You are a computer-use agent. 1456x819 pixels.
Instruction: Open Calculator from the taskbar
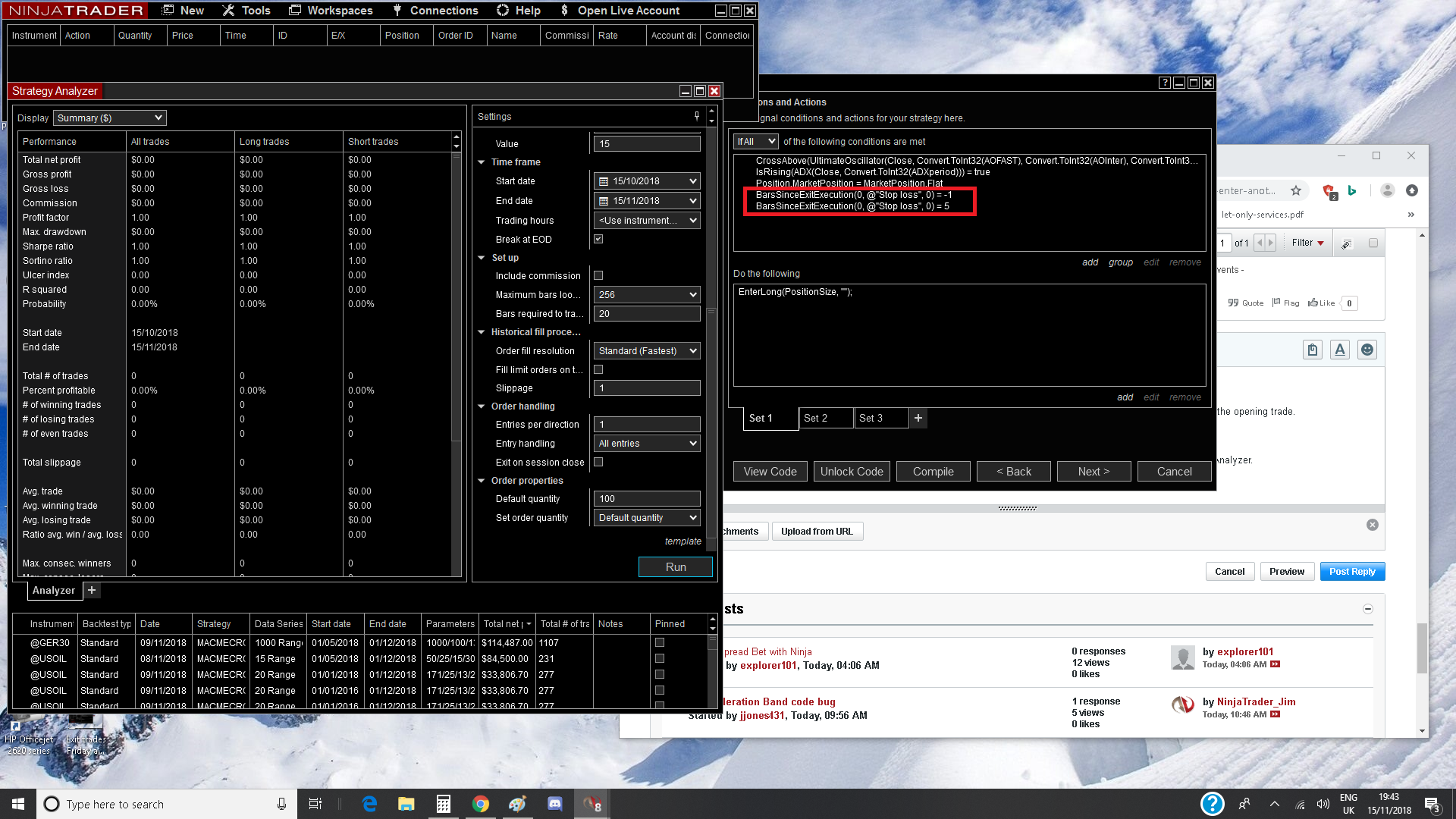click(444, 804)
